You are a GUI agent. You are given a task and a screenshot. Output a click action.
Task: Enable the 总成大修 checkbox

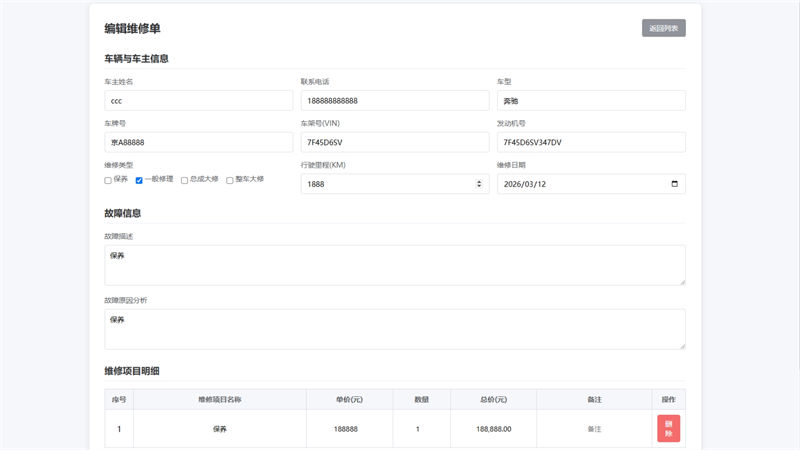point(184,180)
